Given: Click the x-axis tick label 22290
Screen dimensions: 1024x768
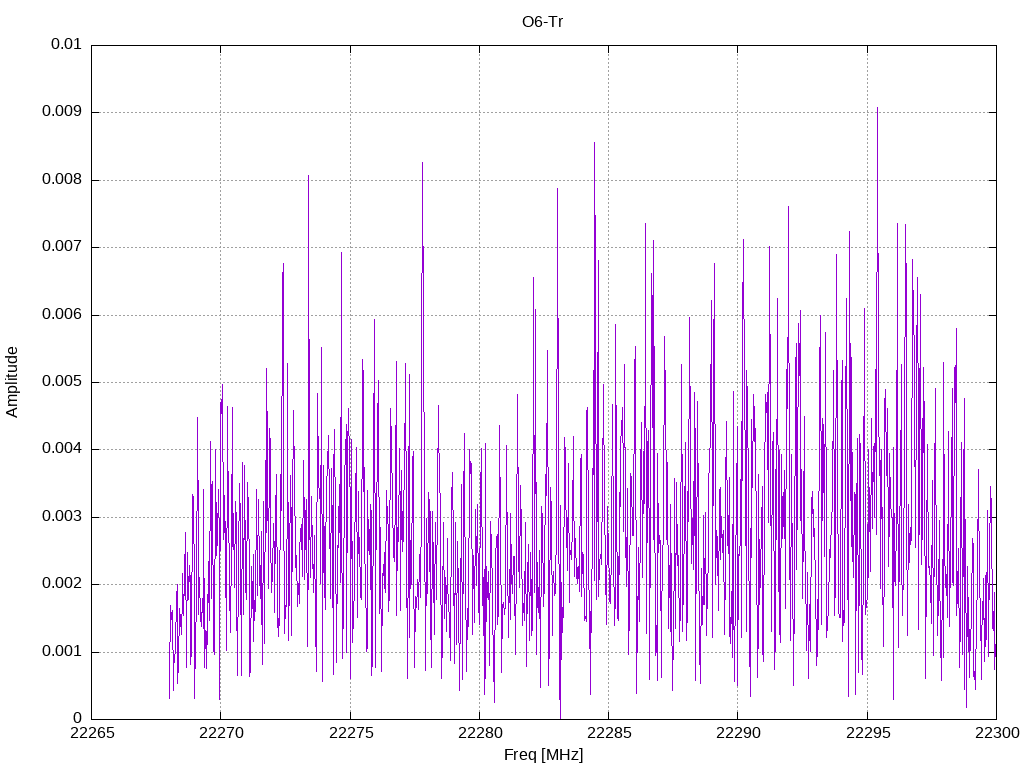Looking at the screenshot, I should (x=739, y=733).
